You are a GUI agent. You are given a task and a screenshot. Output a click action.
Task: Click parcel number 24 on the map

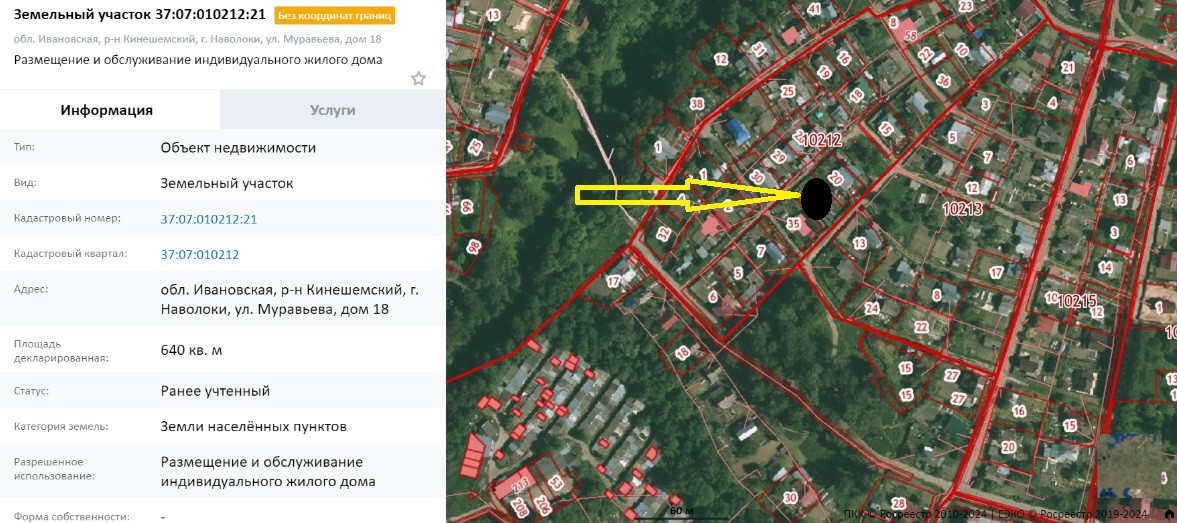(x=871, y=308)
